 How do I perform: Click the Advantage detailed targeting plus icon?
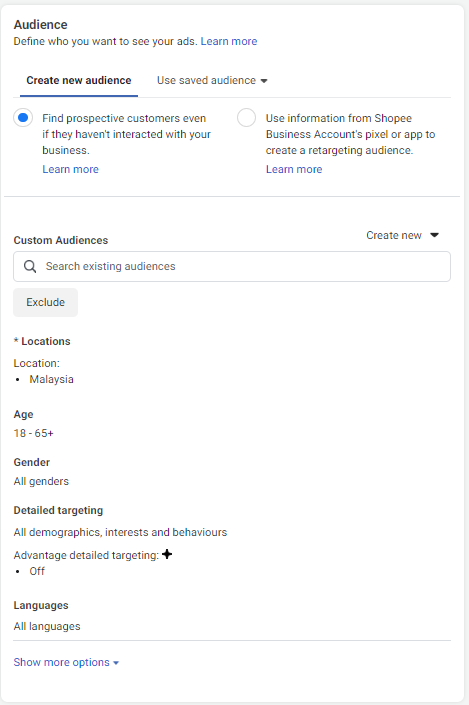(x=167, y=554)
